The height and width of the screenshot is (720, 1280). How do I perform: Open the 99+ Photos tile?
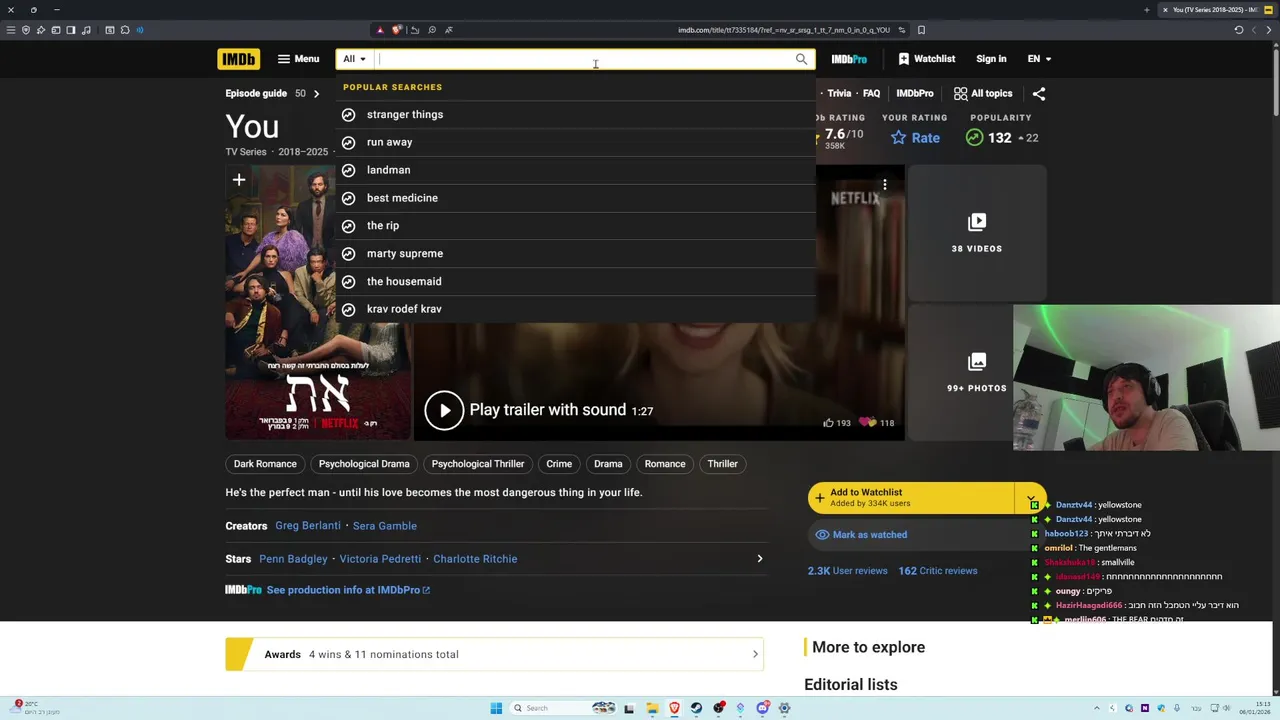click(x=977, y=373)
